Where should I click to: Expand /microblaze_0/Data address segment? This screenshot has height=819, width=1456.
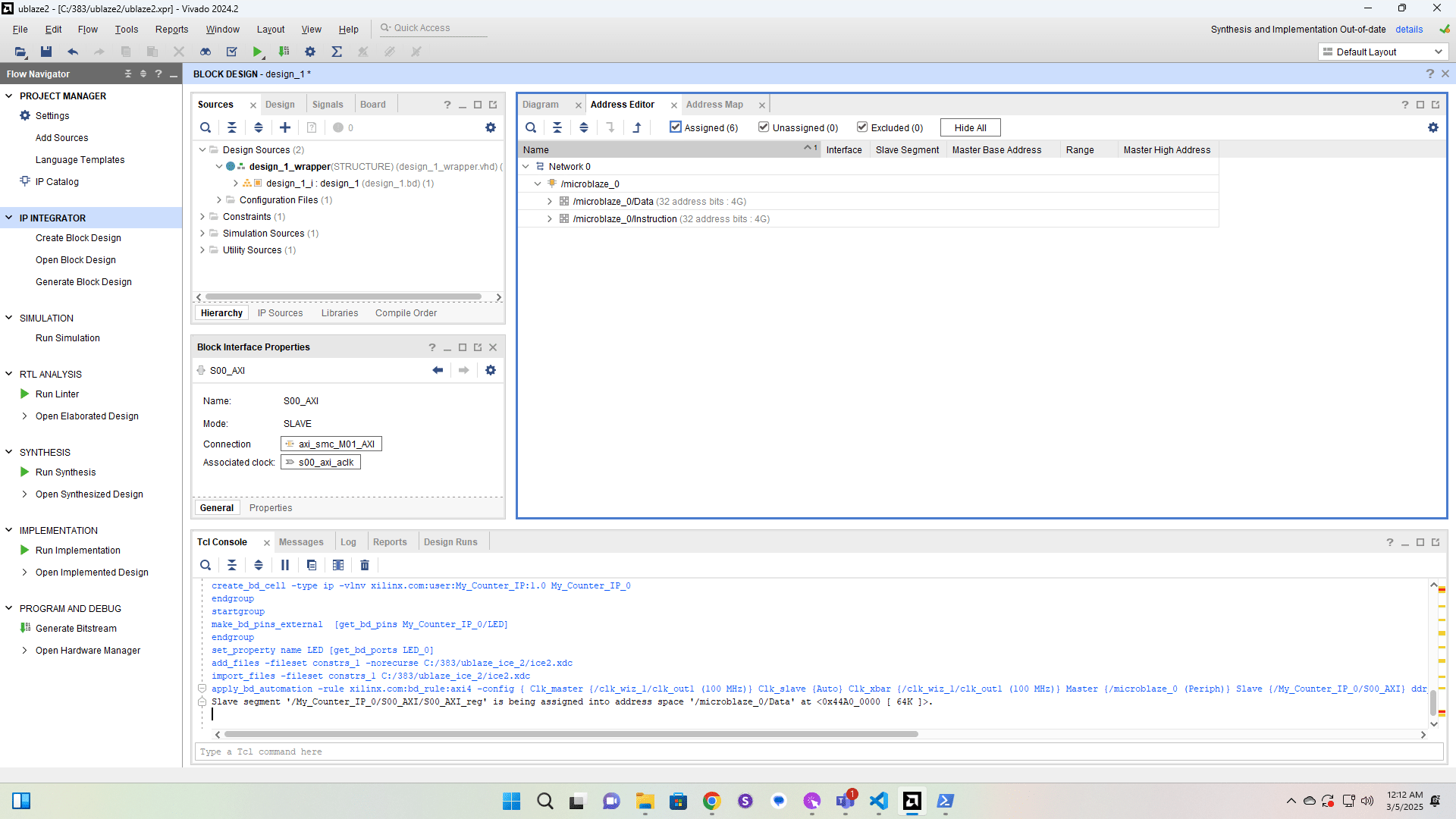pos(550,202)
